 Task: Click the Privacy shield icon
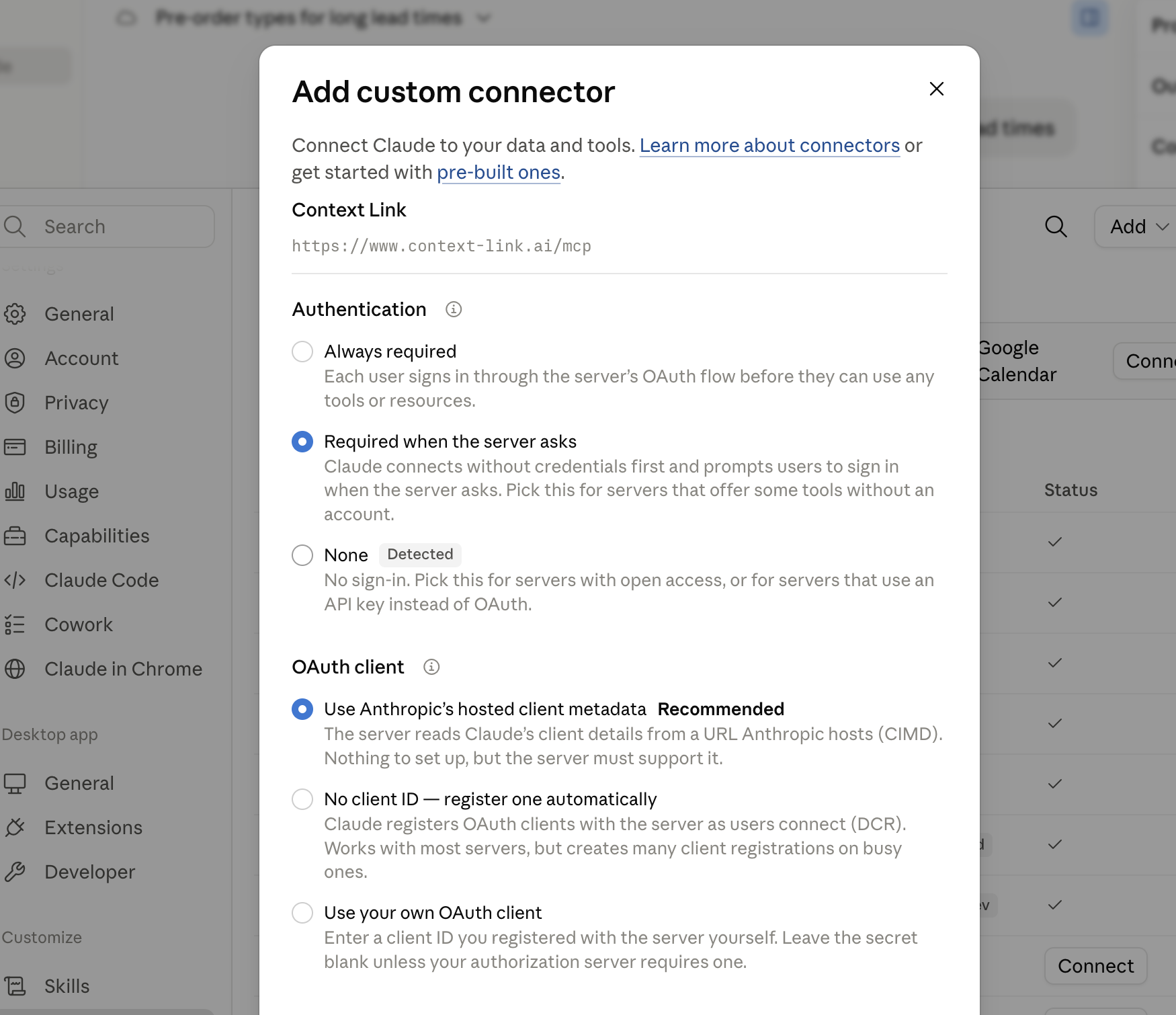point(15,403)
